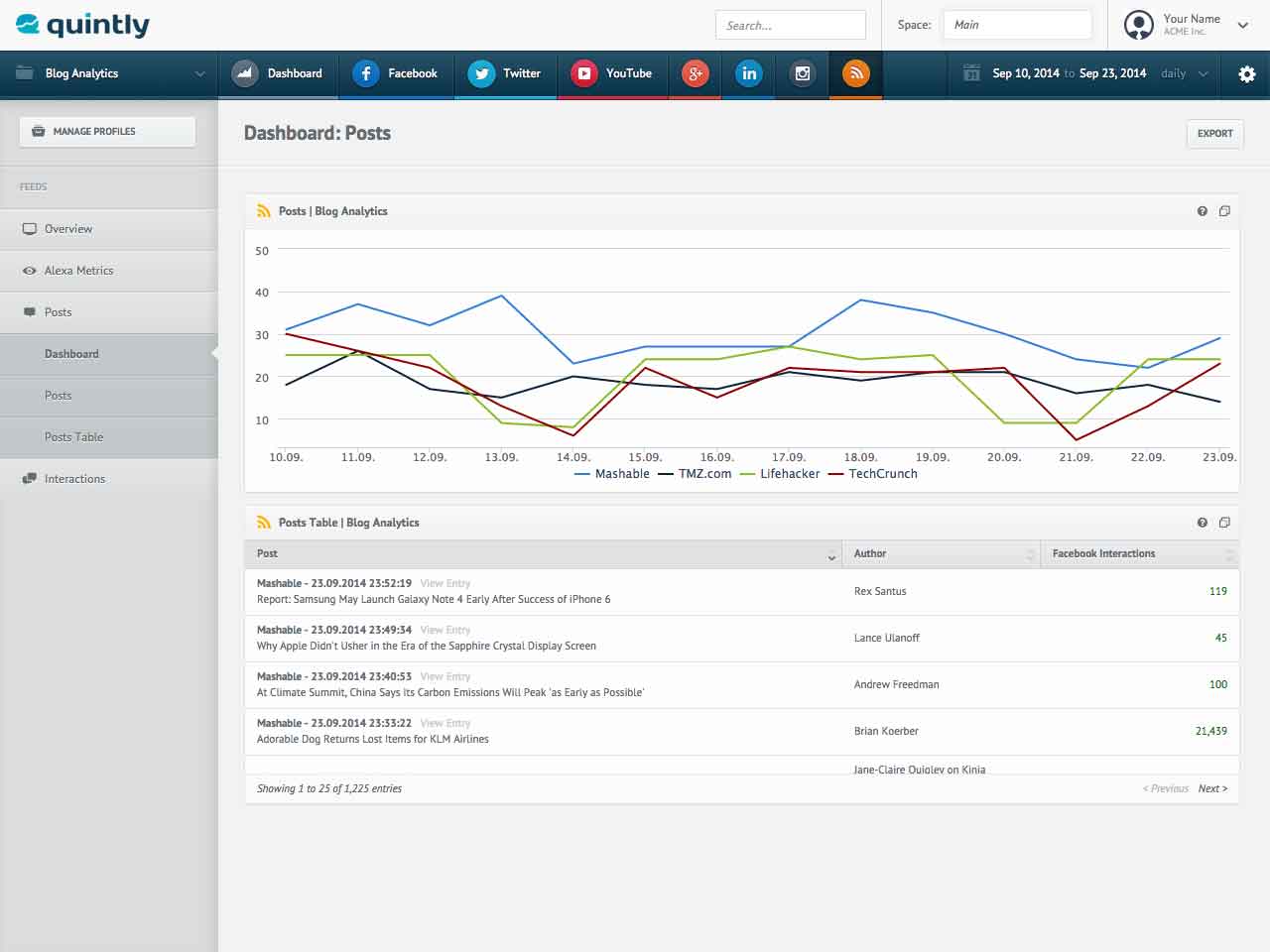Click the Blog Analytics folder icon
Screen dimensions: 1270x952
[x=25, y=73]
